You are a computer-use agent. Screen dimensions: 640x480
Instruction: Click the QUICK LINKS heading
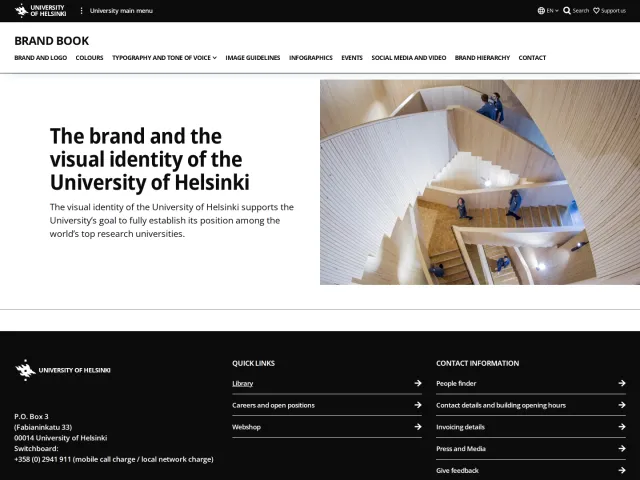253,363
